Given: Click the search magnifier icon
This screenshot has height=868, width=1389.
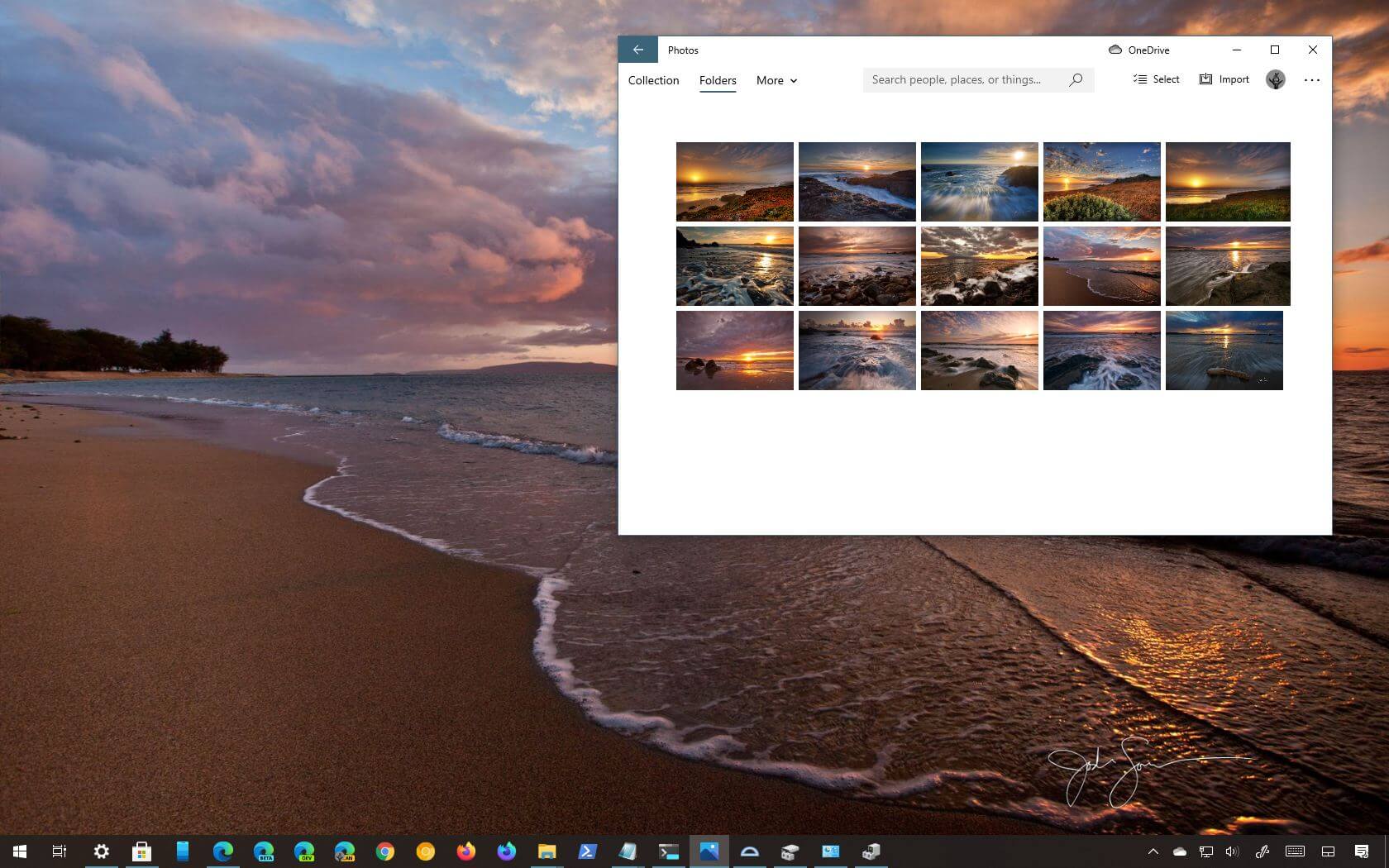Looking at the screenshot, I should point(1076,79).
